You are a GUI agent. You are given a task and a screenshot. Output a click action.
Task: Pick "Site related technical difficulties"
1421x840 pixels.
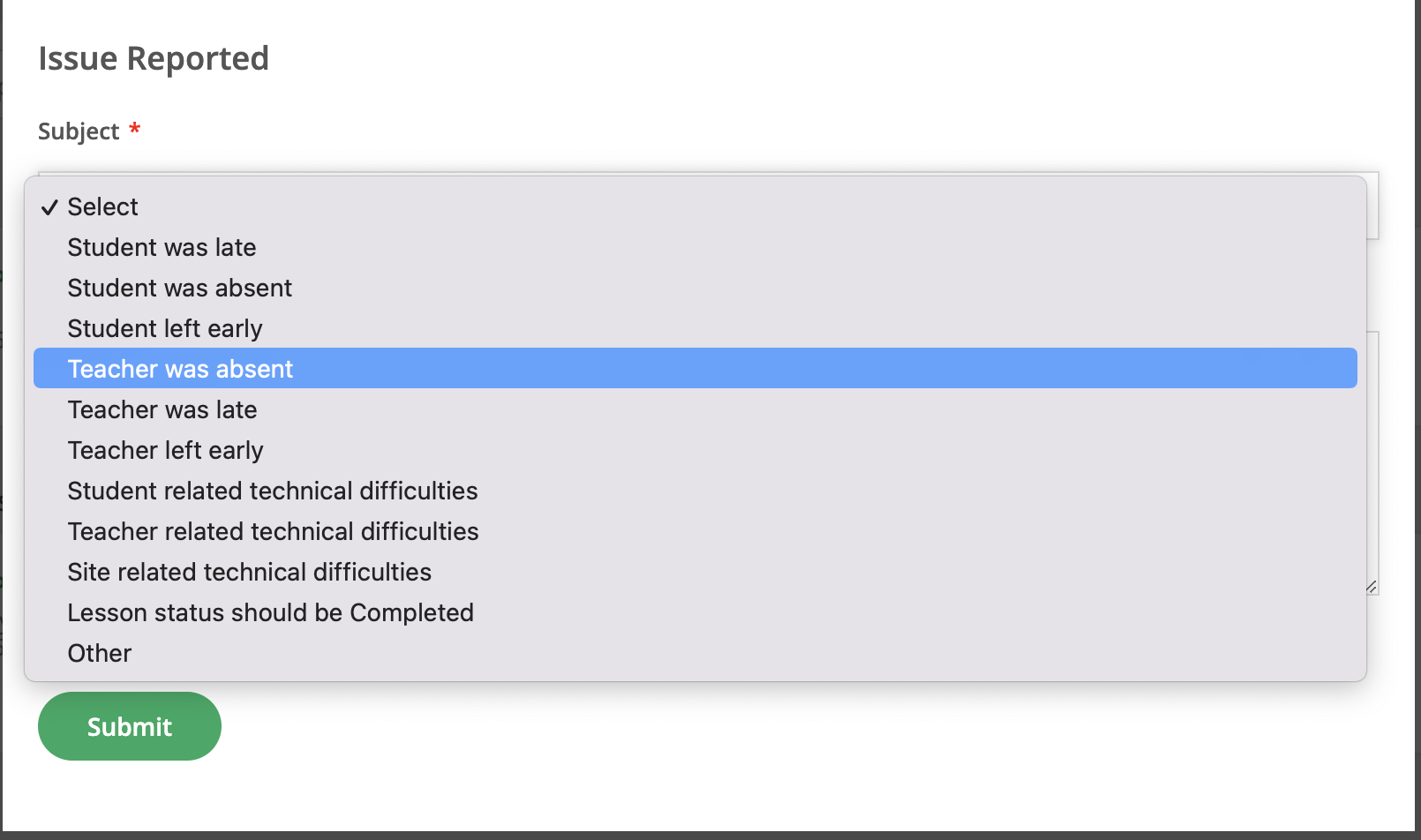pos(249,573)
